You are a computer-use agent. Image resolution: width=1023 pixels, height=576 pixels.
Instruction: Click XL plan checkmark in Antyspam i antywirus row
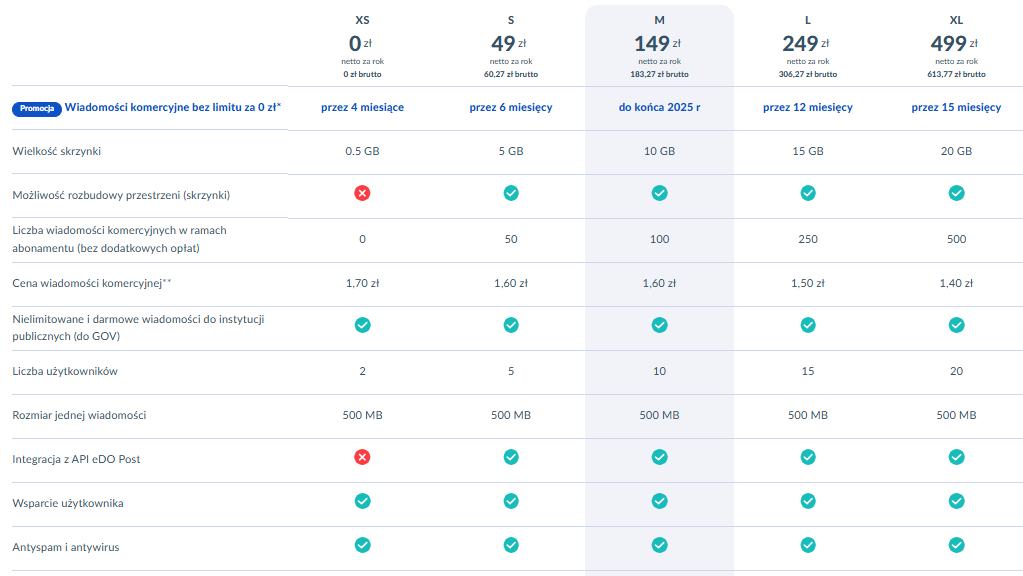956,545
